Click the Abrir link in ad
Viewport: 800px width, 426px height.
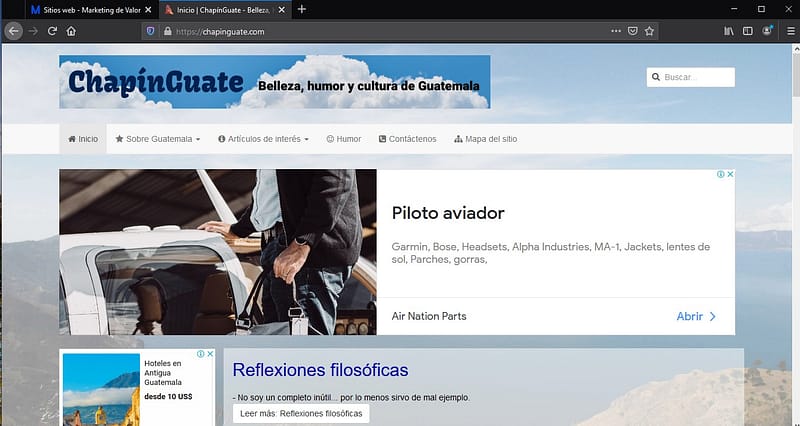pyautogui.click(x=696, y=316)
